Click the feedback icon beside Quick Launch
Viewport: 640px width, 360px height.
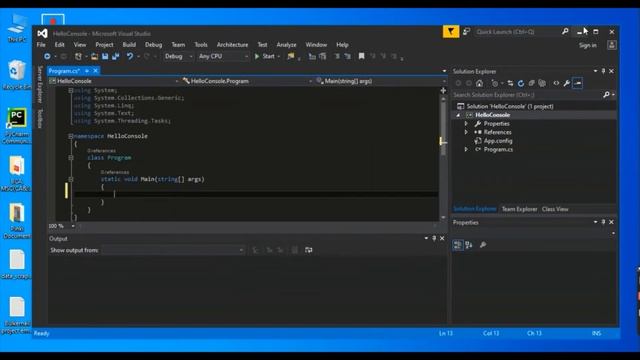[467, 31]
